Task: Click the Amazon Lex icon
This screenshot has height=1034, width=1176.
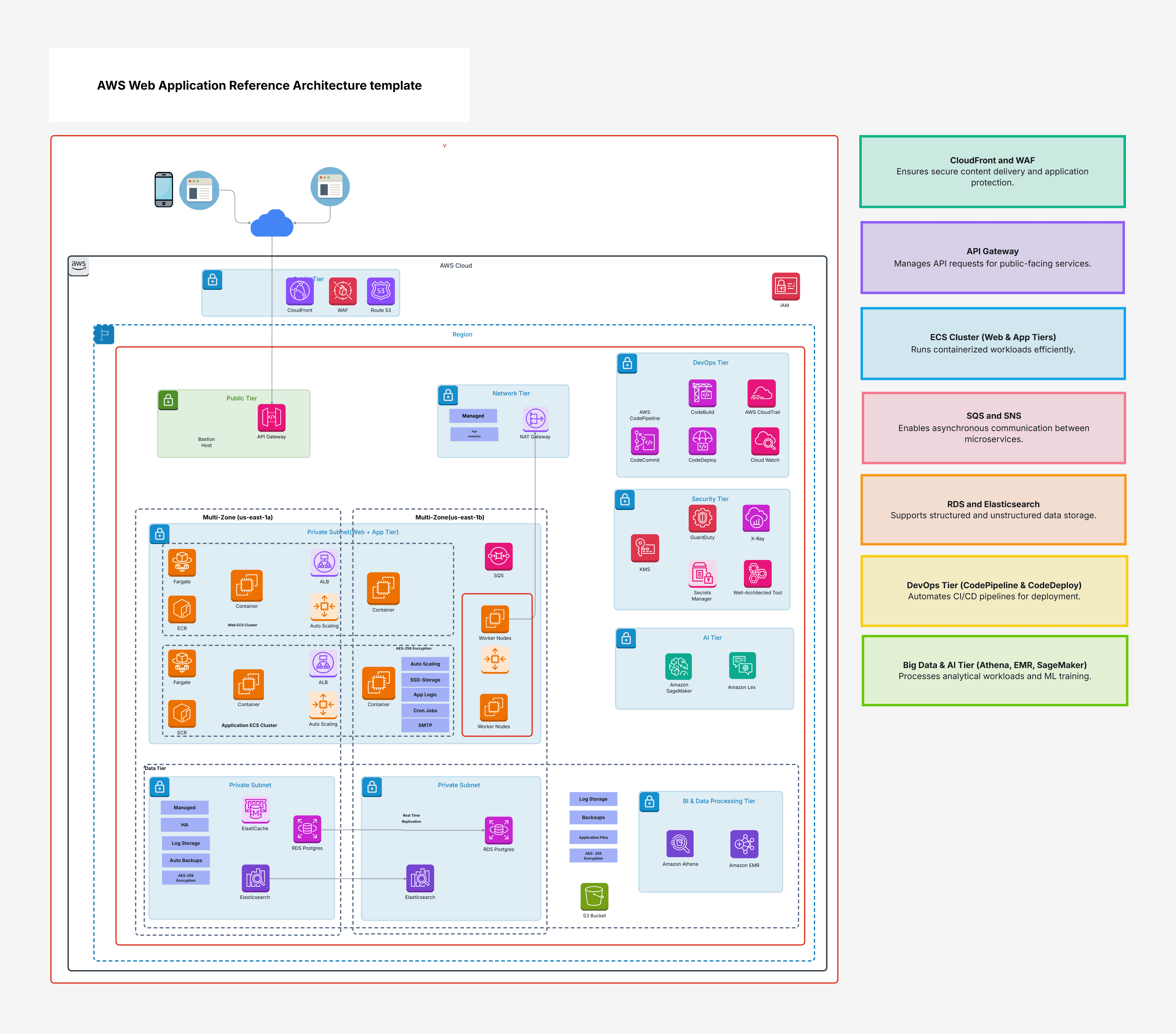Action: click(x=742, y=666)
